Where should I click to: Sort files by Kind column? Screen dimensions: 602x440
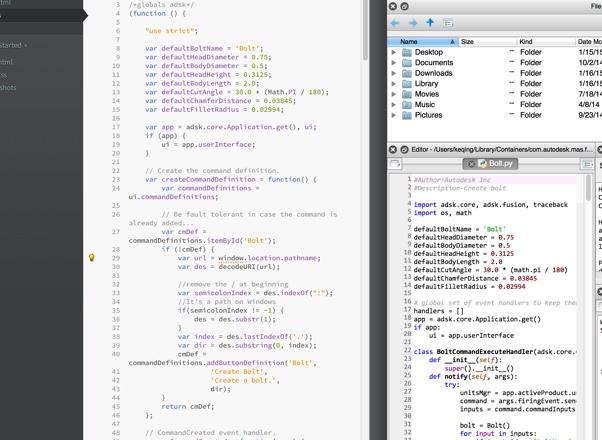[x=526, y=42]
